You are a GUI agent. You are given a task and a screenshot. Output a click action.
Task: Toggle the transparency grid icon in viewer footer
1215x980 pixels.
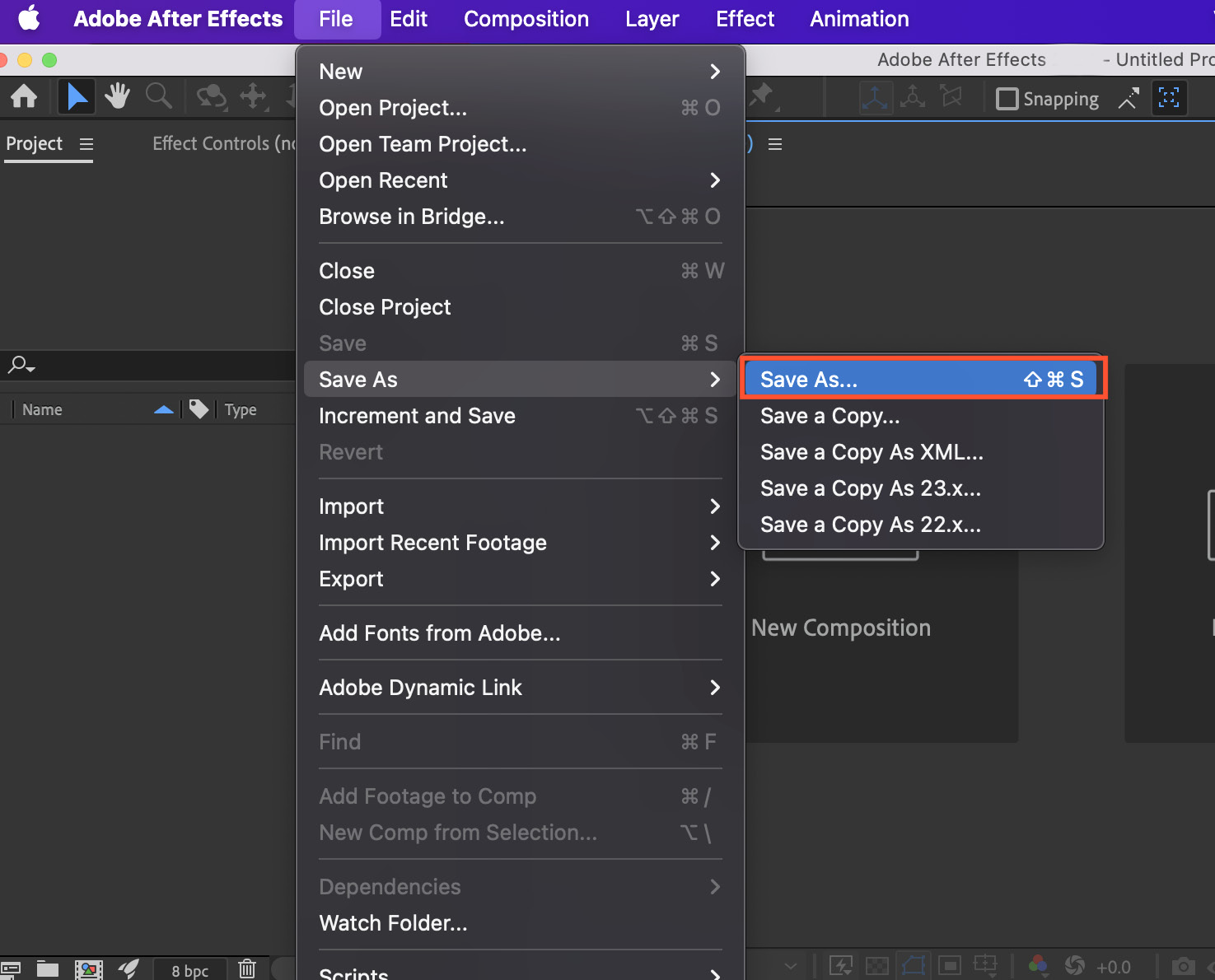point(877,965)
